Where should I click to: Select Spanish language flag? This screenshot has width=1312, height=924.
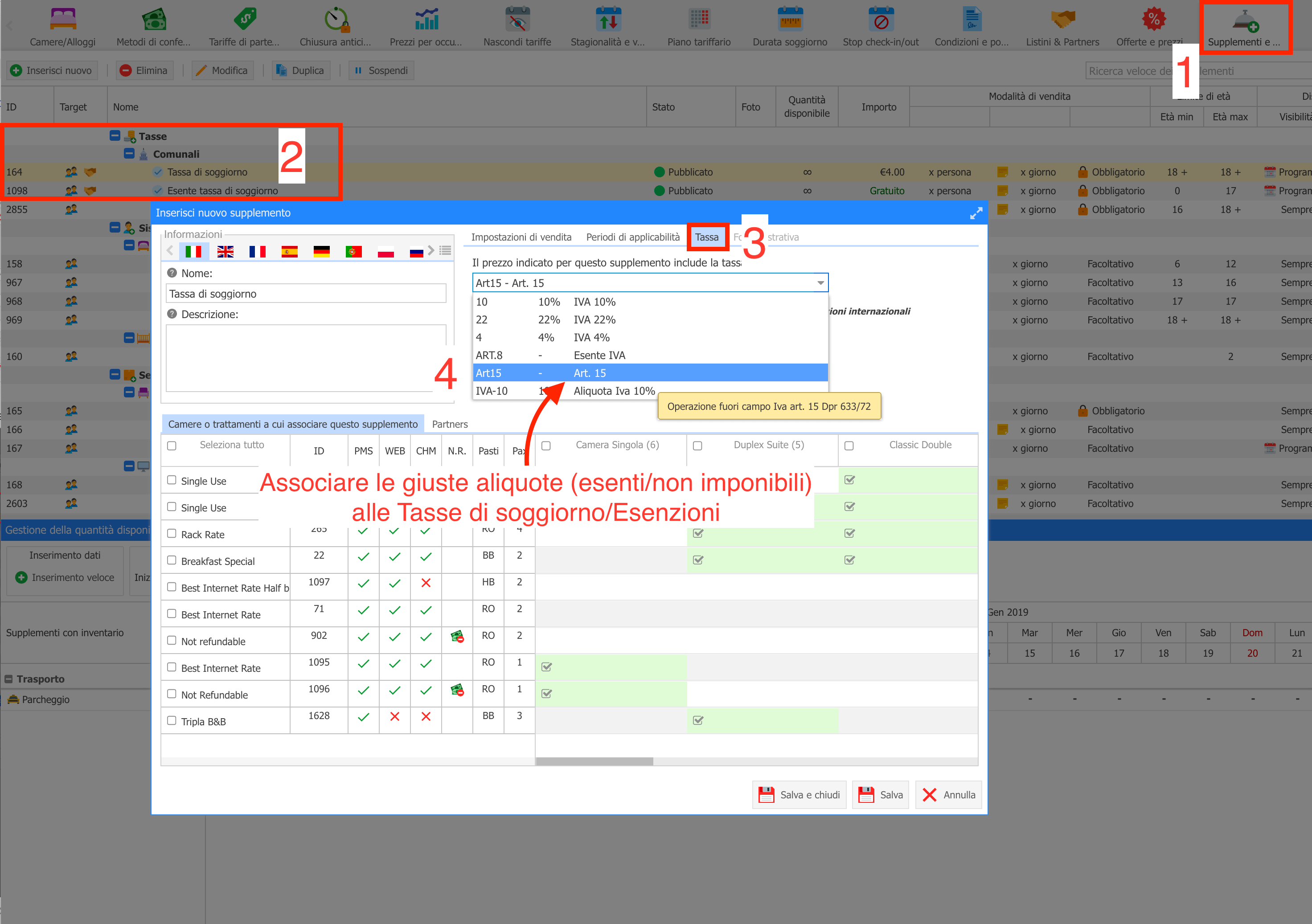tap(290, 251)
